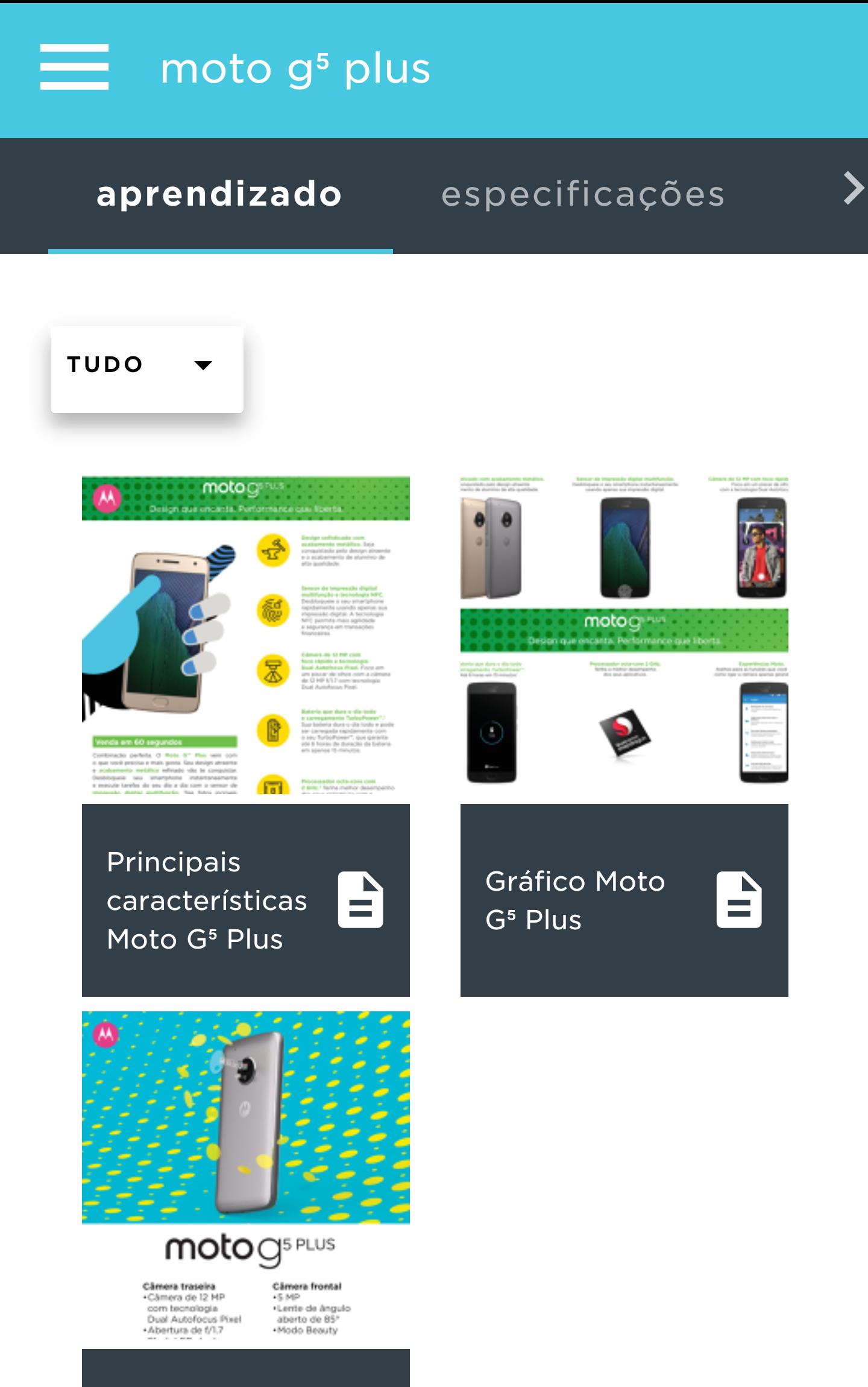Screen dimensions: 868x1387
Task: Tap the Motorola logo on blue camera thumbnail
Action: [105, 1035]
